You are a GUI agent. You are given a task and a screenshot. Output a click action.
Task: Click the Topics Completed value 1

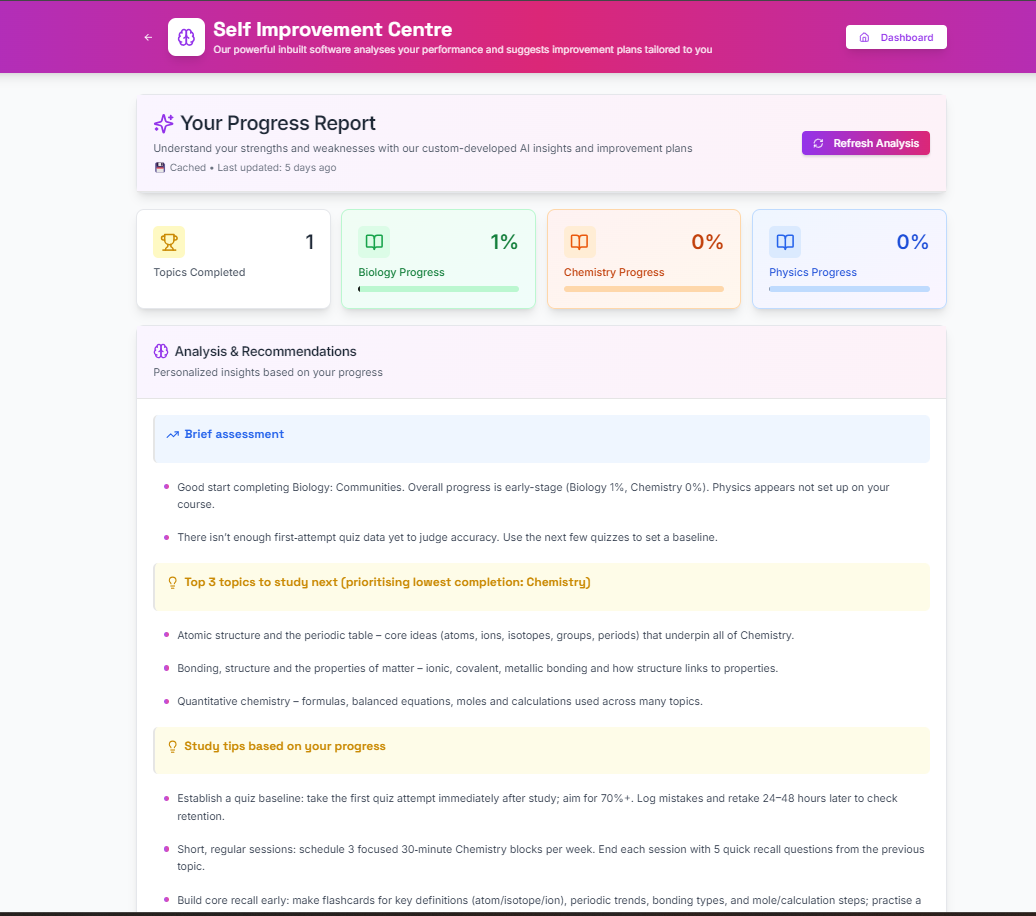point(309,243)
